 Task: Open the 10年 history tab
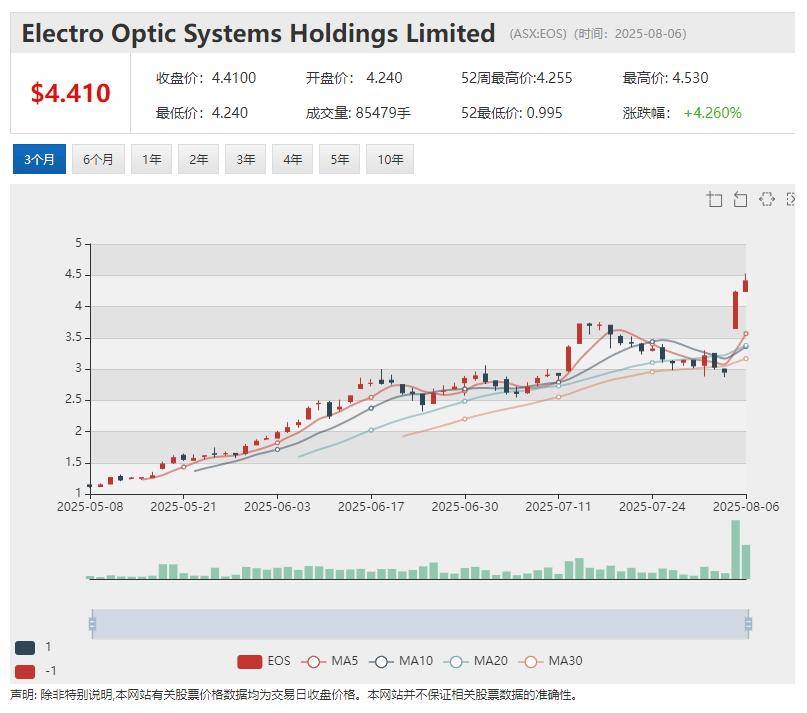390,159
